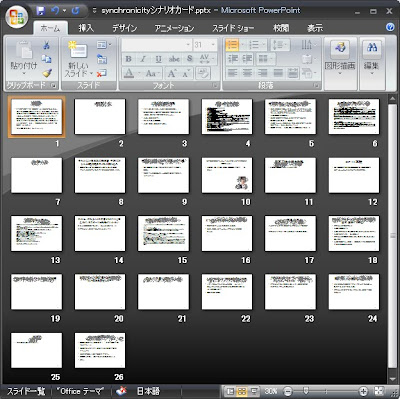Decrease list indent level
Screen dimensions: 400x399
coord(233,59)
